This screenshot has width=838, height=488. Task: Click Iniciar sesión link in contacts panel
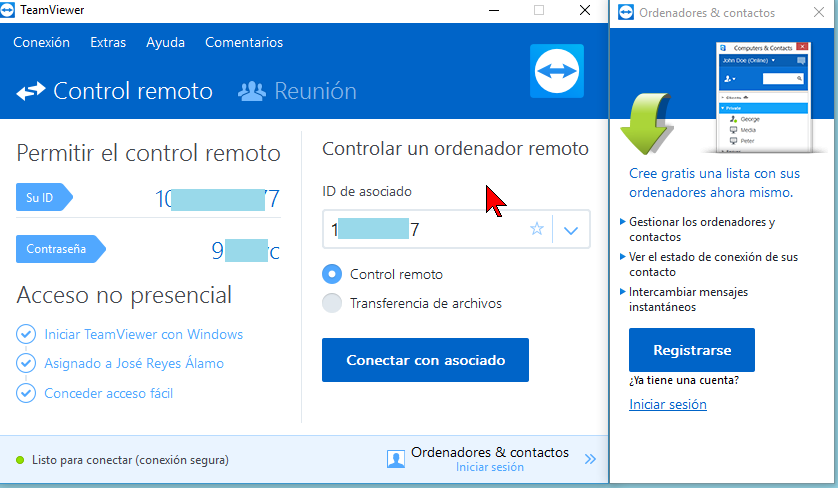[668, 404]
